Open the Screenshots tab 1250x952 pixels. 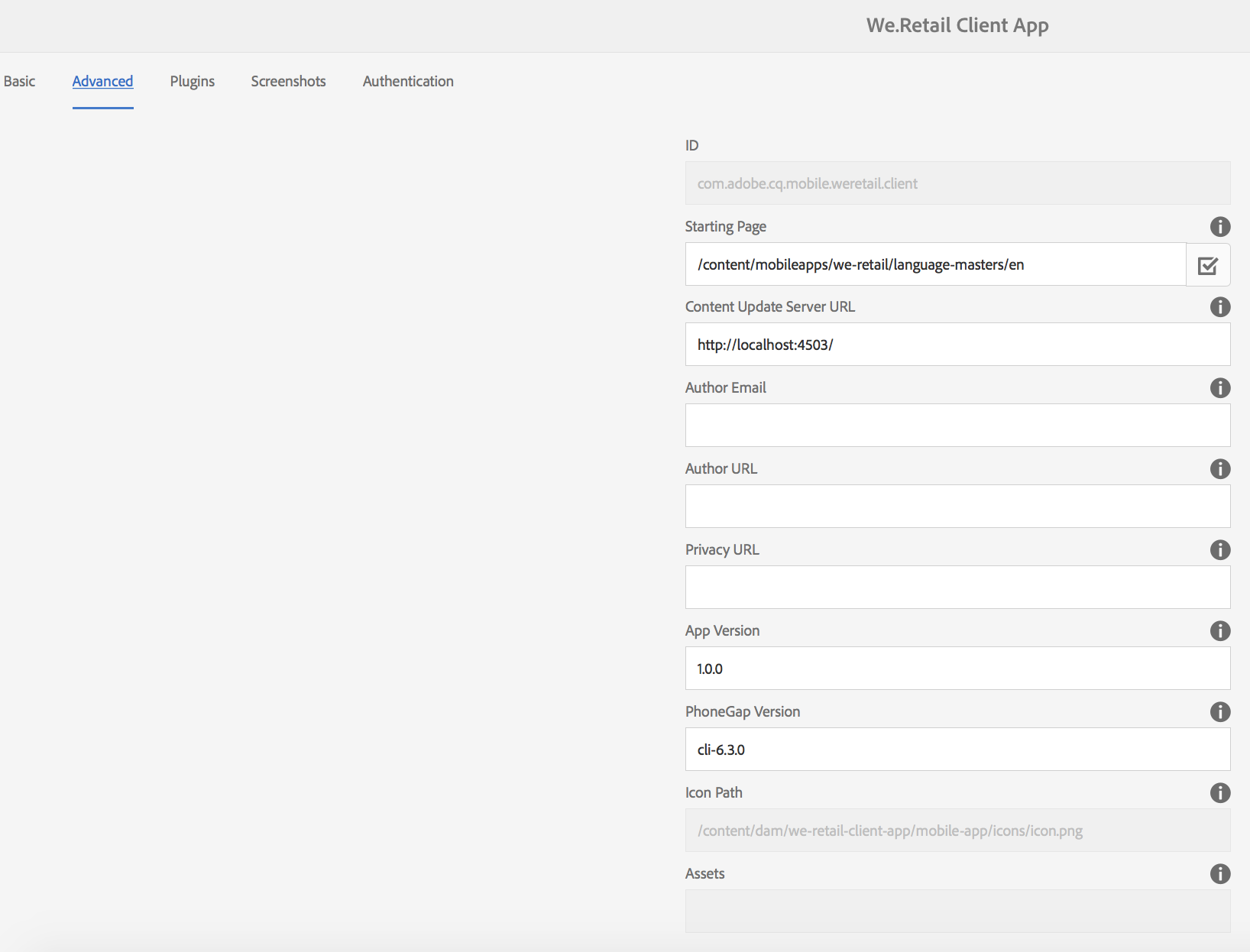coord(288,81)
